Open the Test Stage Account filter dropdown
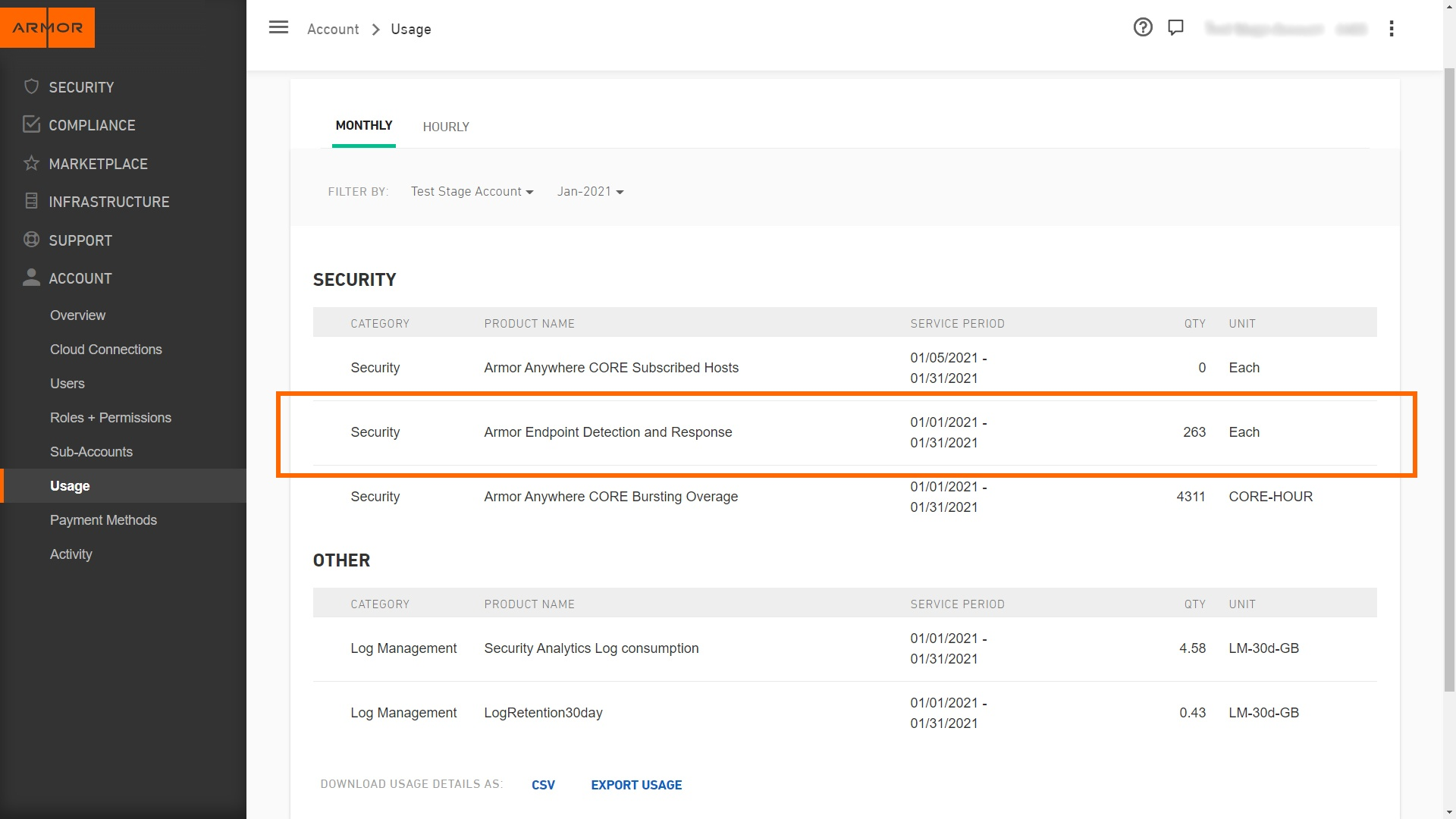 point(472,192)
